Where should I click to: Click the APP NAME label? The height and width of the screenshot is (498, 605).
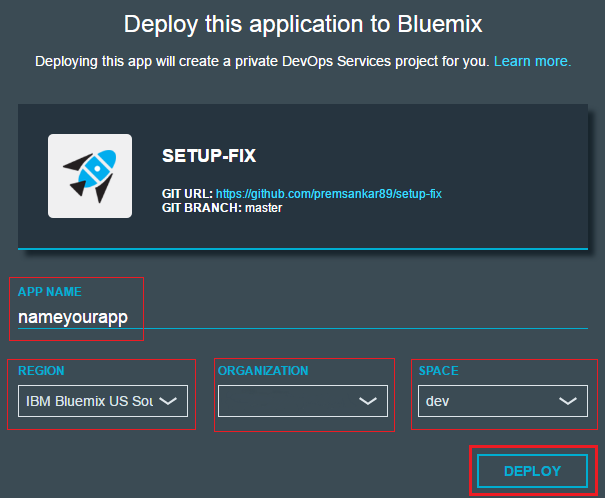(50, 292)
